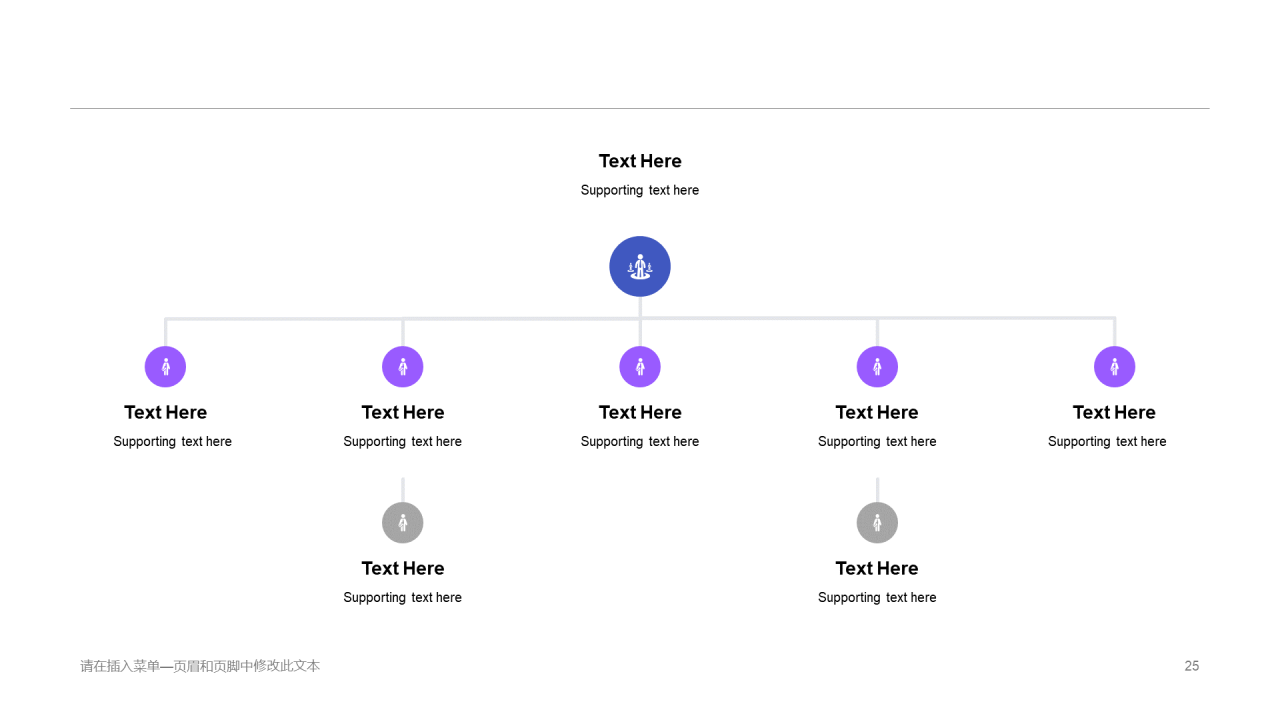Screen dimensions: 1280x720
Task: Select "Text Here" heading below the right gray icon
Action: point(877,568)
